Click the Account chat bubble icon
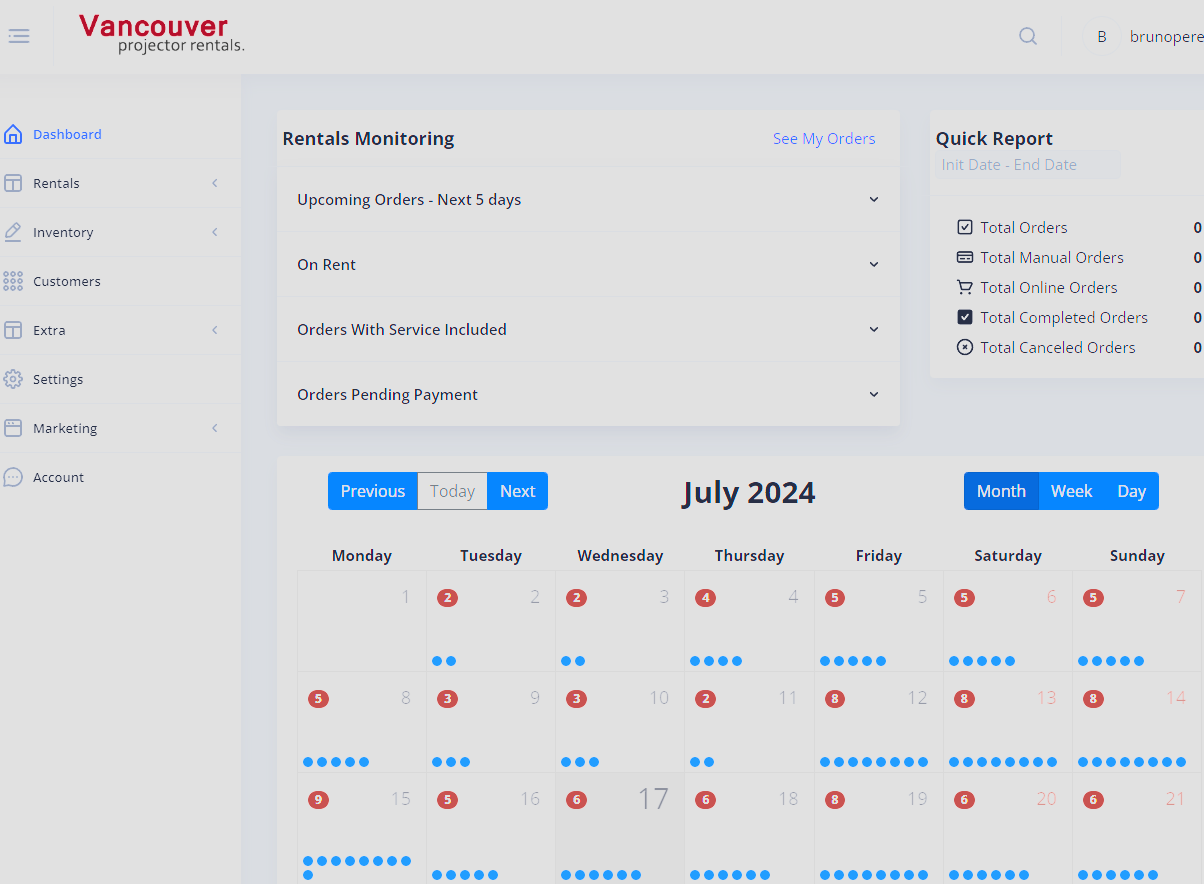This screenshot has width=1204, height=884. pyautogui.click(x=13, y=477)
